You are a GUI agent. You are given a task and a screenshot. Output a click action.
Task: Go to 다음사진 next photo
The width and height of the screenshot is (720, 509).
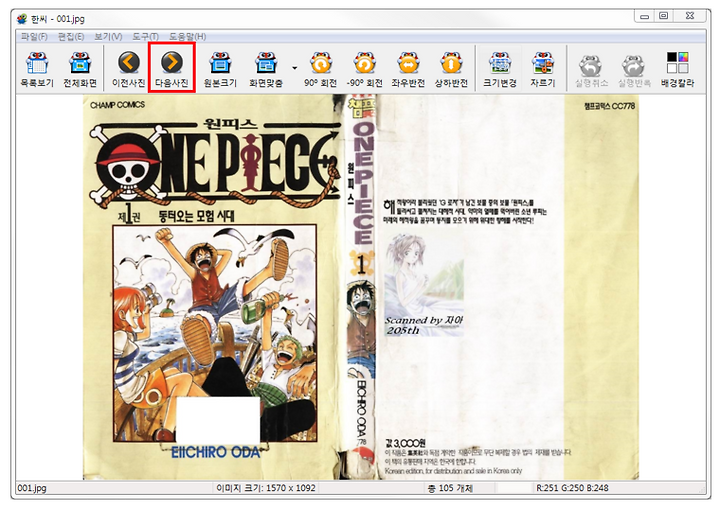click(172, 69)
